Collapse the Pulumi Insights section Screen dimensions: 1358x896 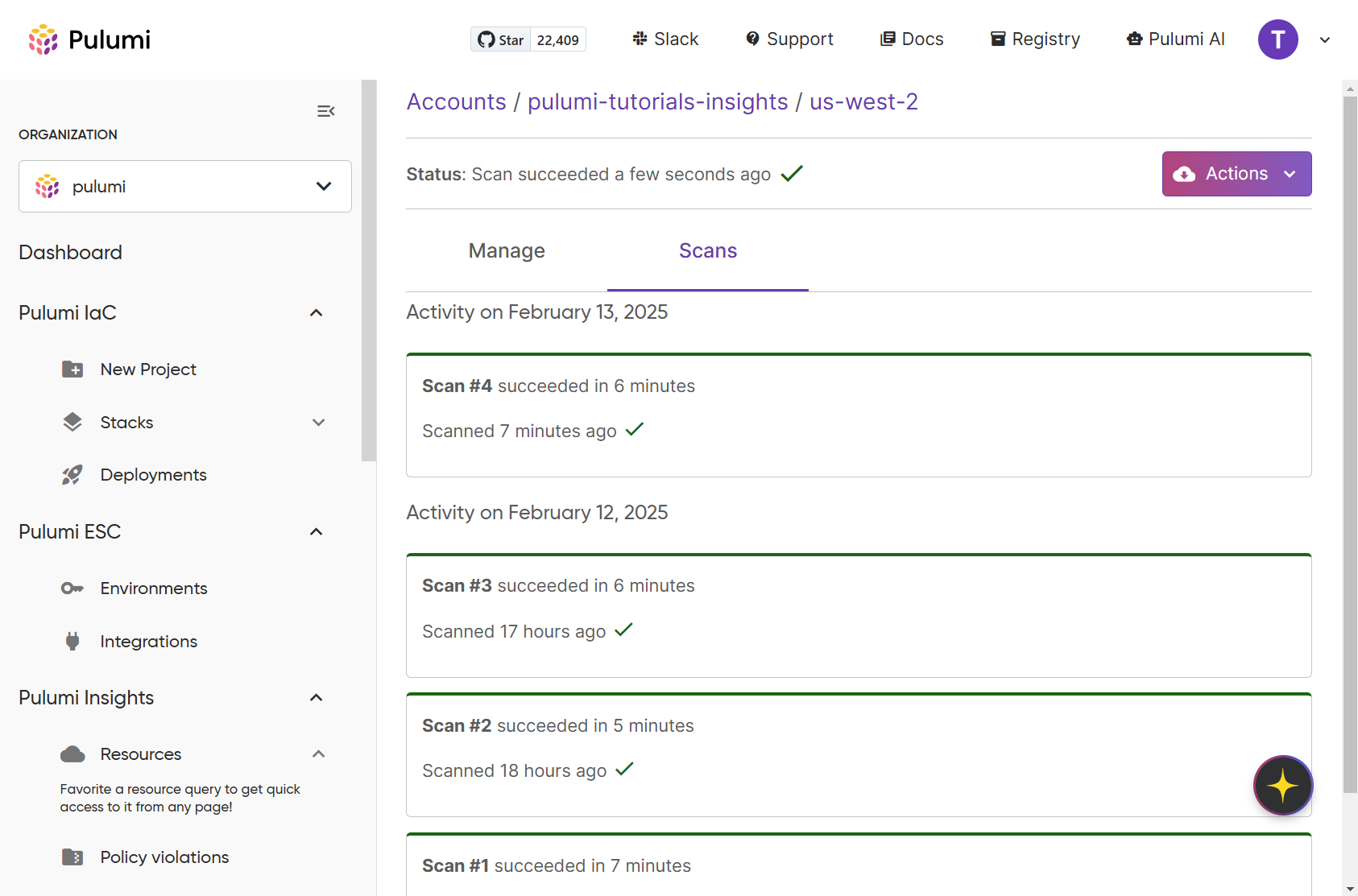(317, 698)
